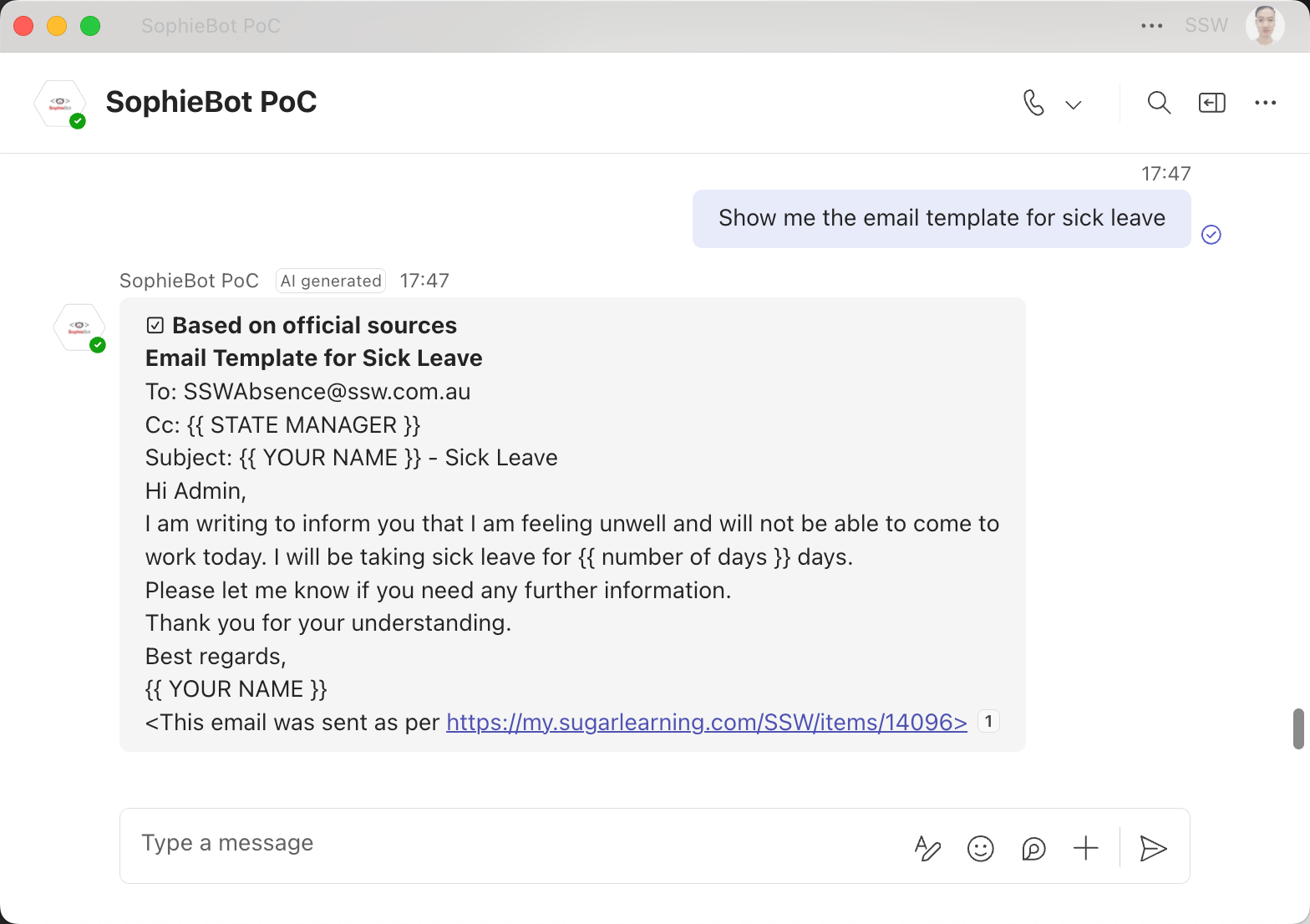Screen dimensions: 1310x924
Task: Open the plus attachments and apps menu
Action: coord(1085,849)
